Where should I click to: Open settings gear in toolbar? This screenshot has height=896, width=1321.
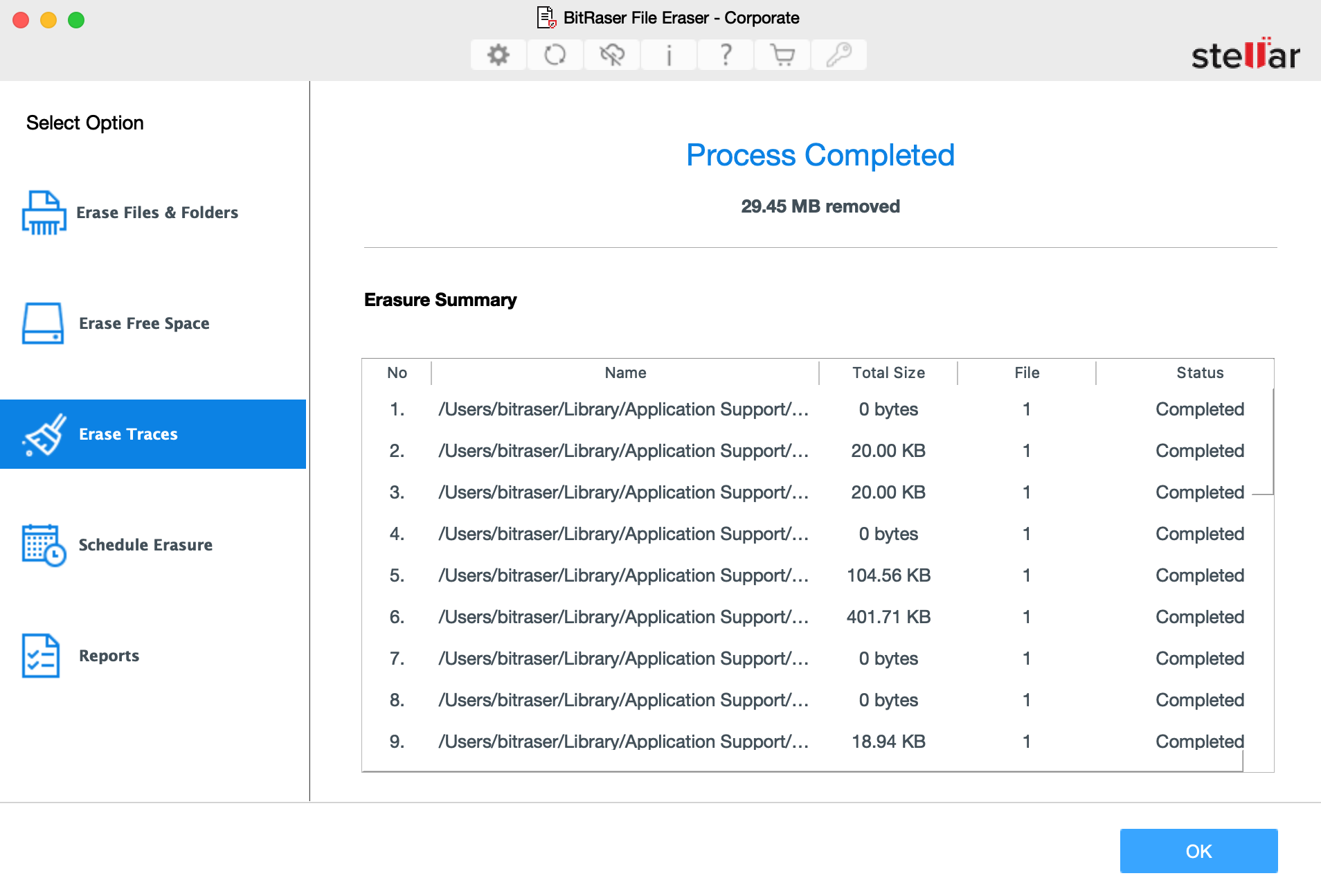(498, 55)
